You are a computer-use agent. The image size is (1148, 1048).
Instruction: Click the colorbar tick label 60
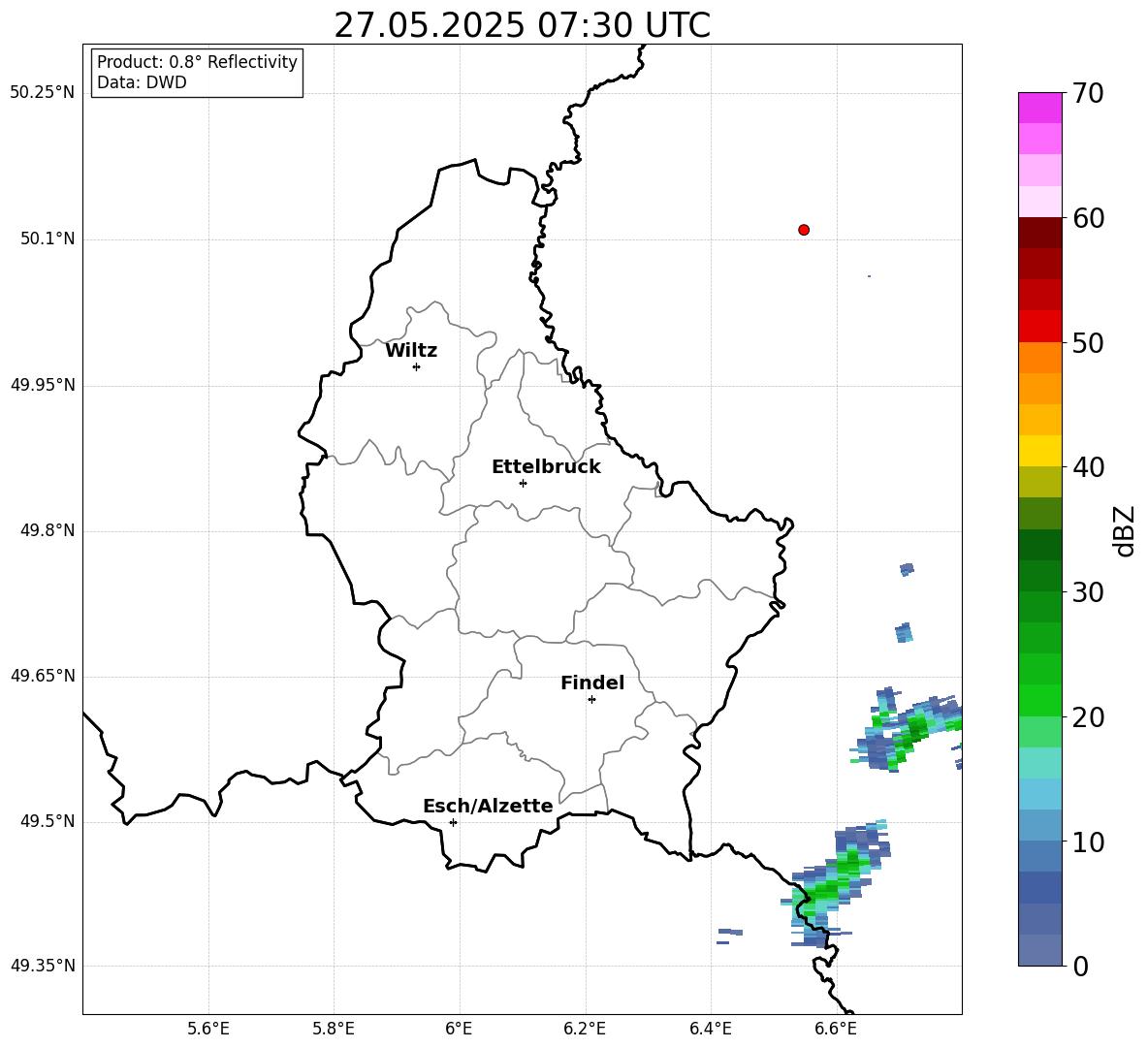click(1088, 218)
